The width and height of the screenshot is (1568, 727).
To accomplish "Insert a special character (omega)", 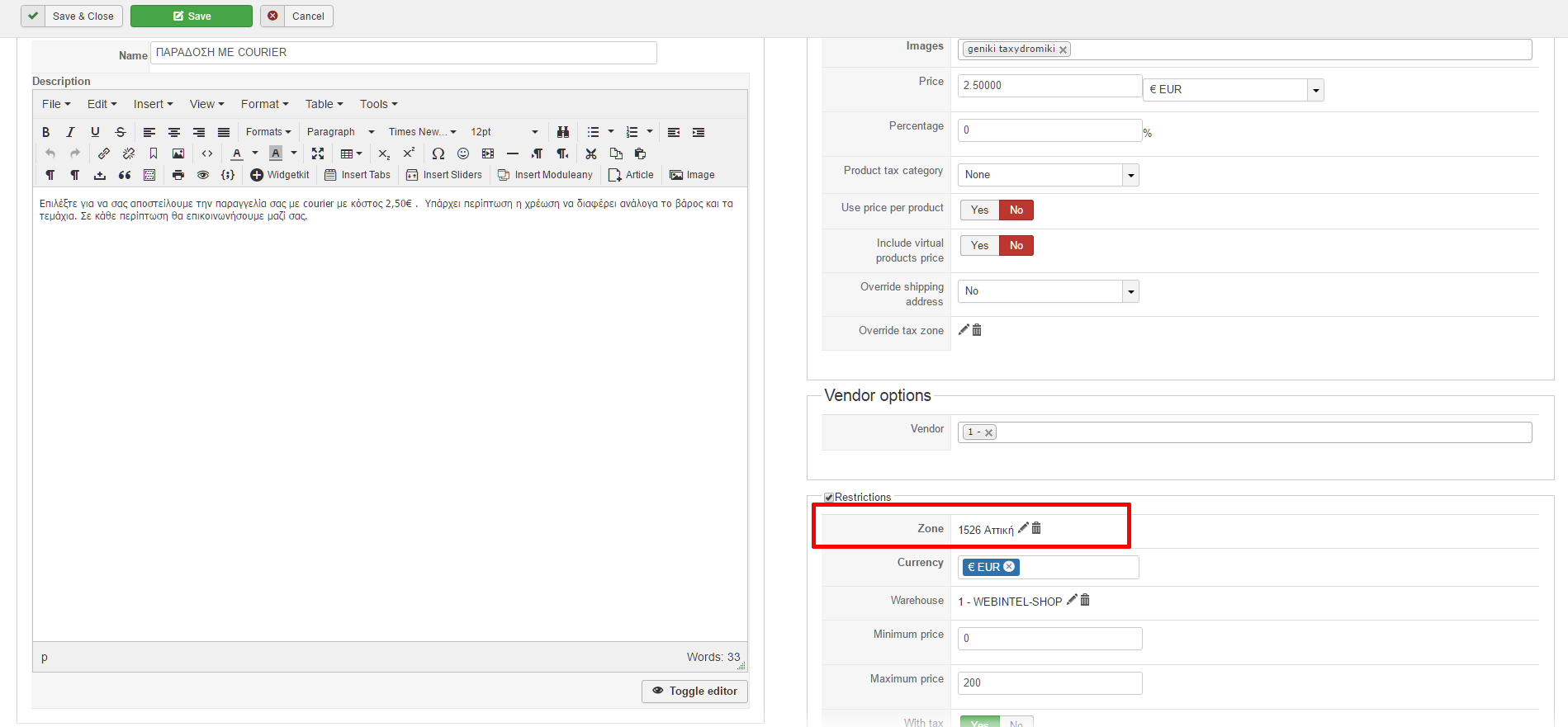I will tap(438, 153).
